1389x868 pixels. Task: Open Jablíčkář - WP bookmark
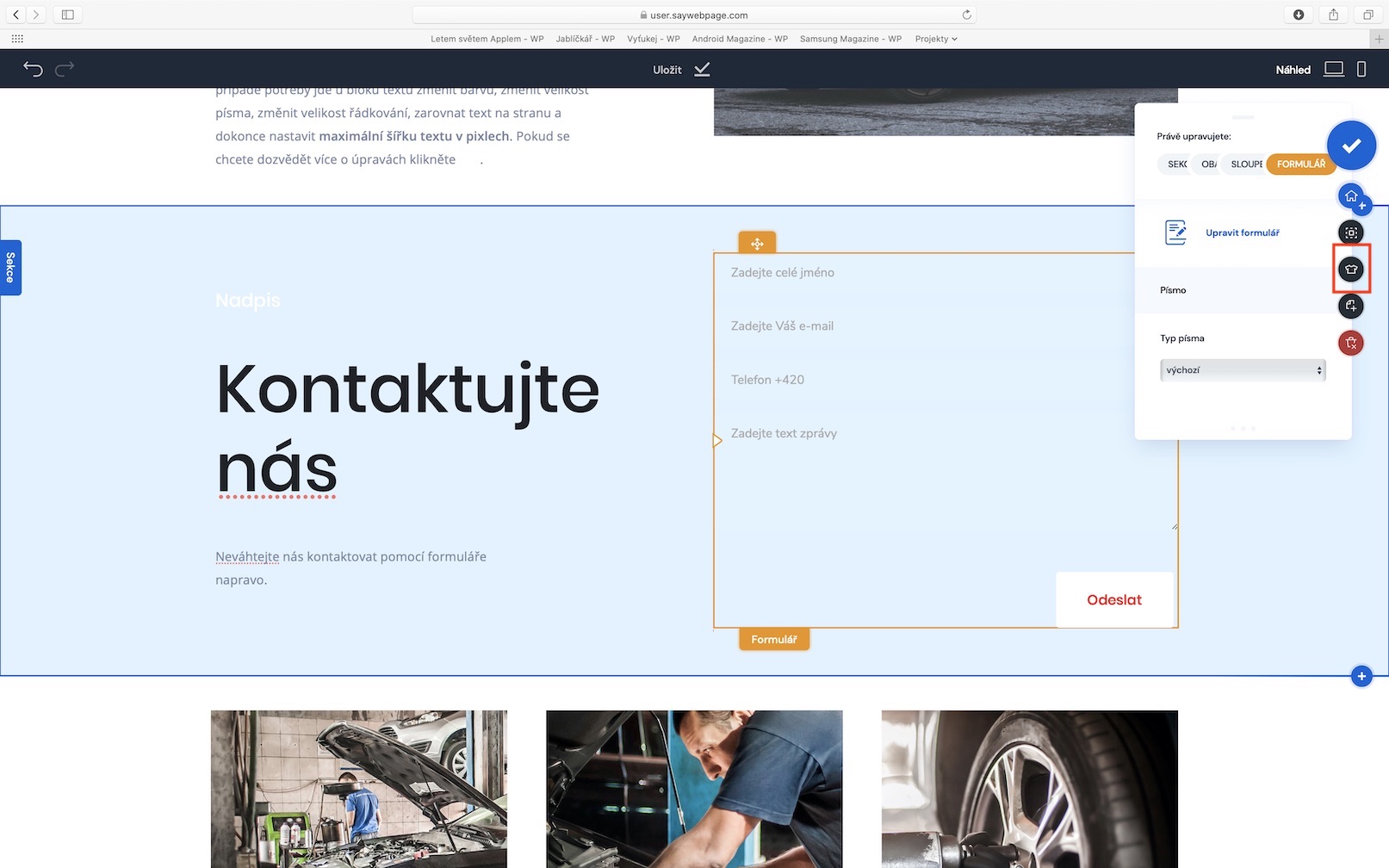pyautogui.click(x=586, y=39)
